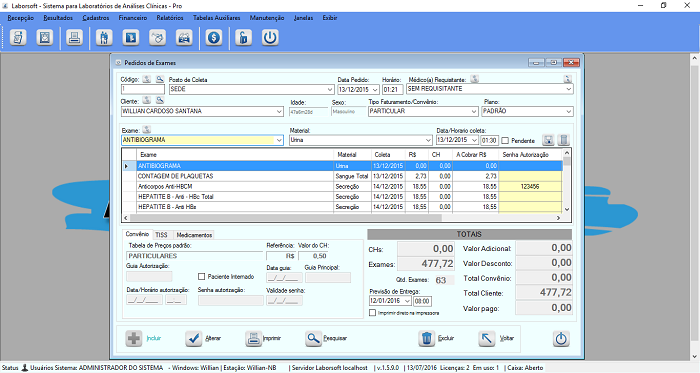Open the Previsão de Entrega date dropdown
Viewport: 700px width, 373px height.
tap(407, 301)
